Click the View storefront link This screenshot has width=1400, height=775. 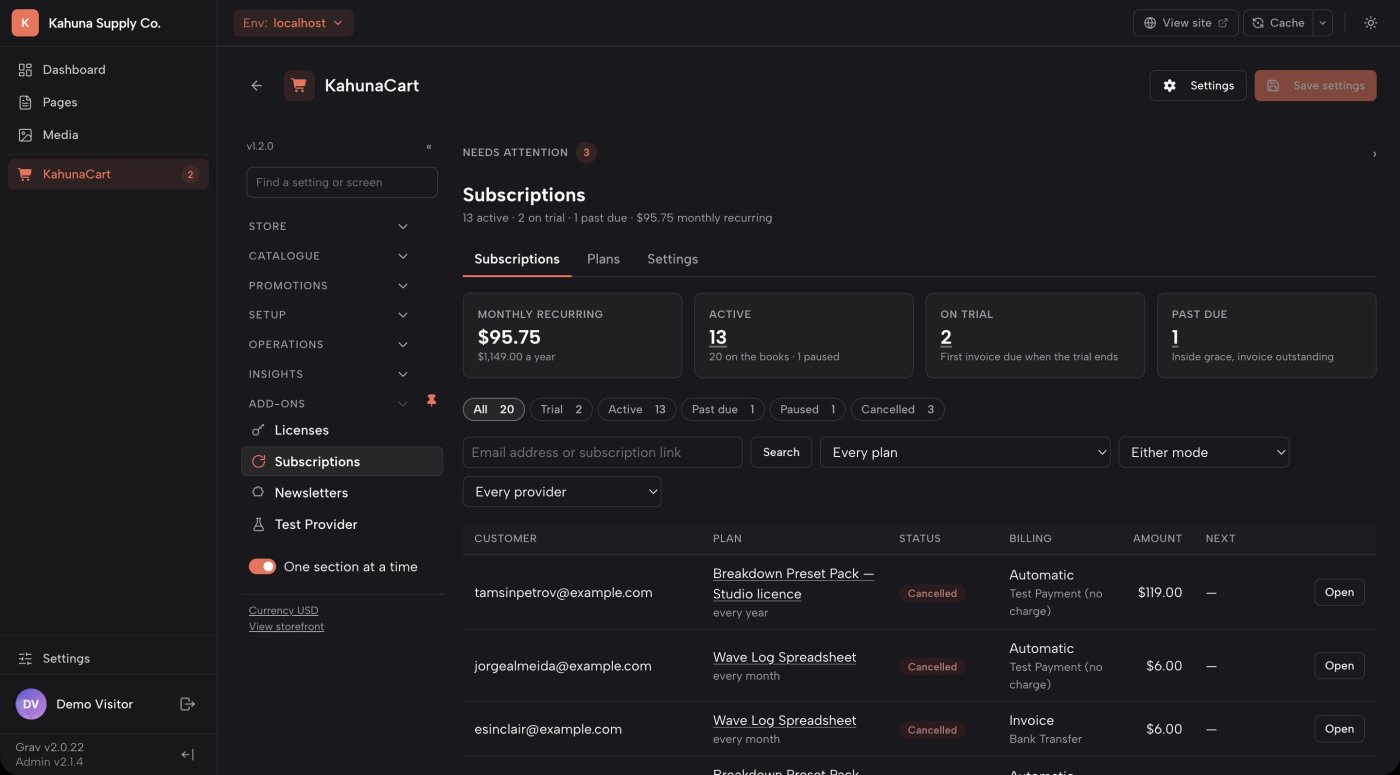[x=286, y=626]
